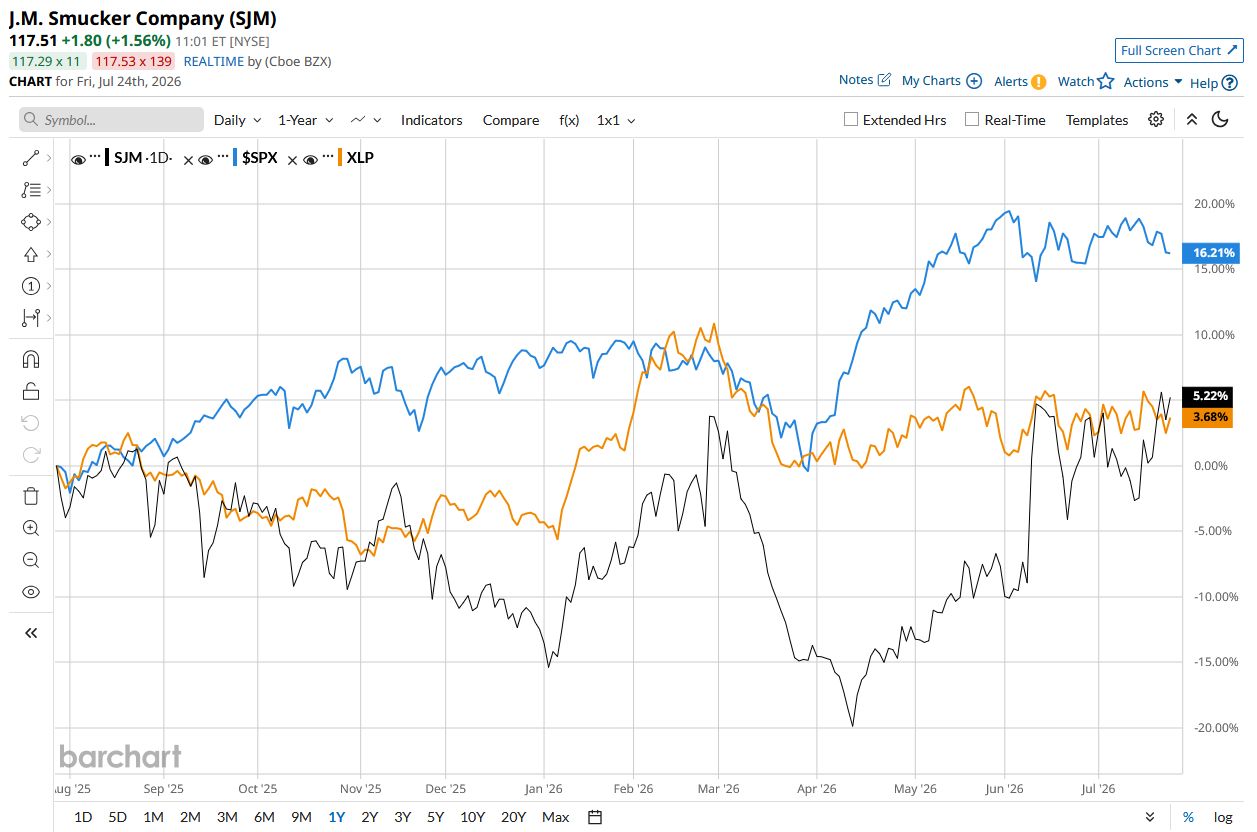Image resolution: width=1257 pixels, height=832 pixels.
Task: Open $SPX series options three dots
Action: pos(222,158)
